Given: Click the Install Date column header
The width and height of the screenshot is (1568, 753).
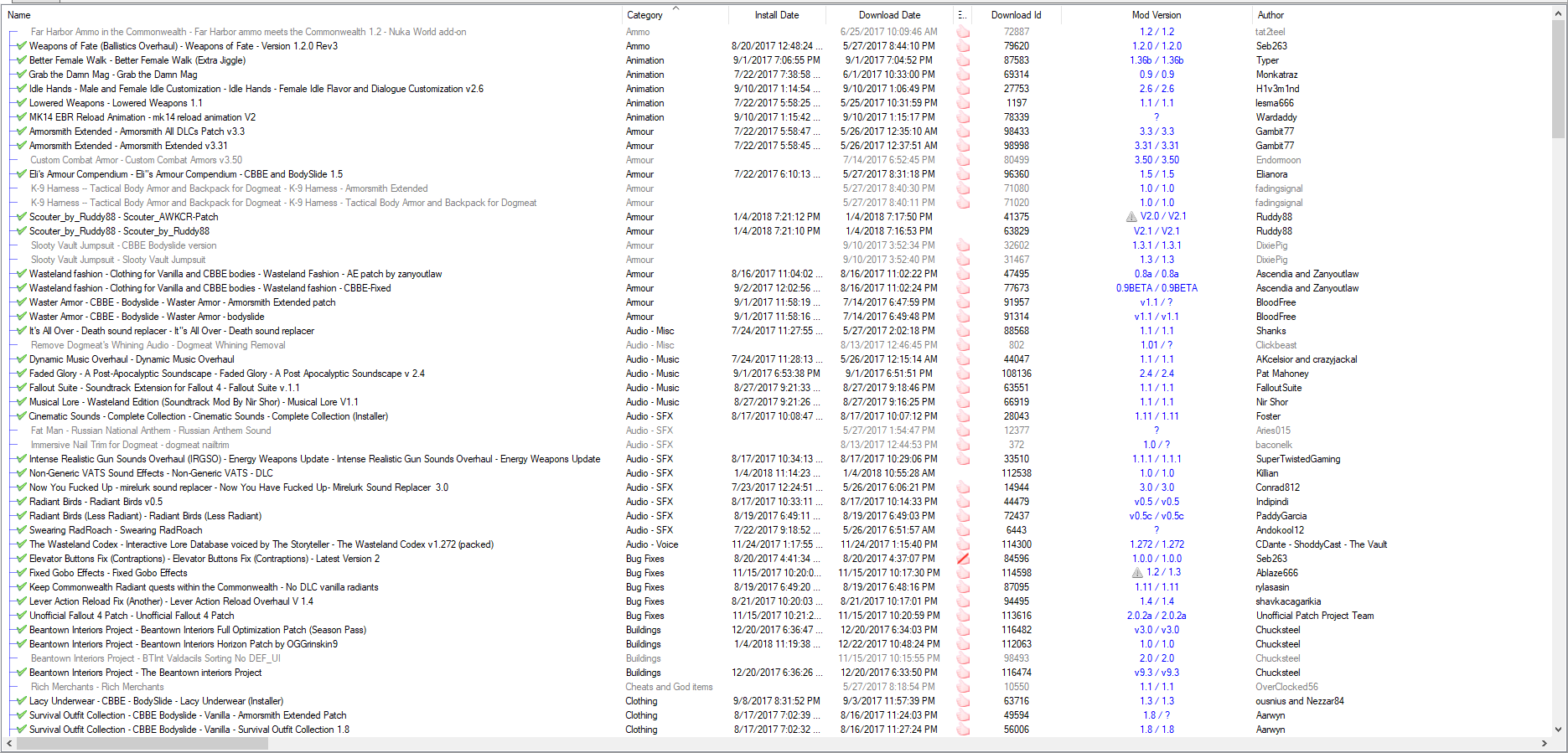Looking at the screenshot, I should click(x=777, y=15).
